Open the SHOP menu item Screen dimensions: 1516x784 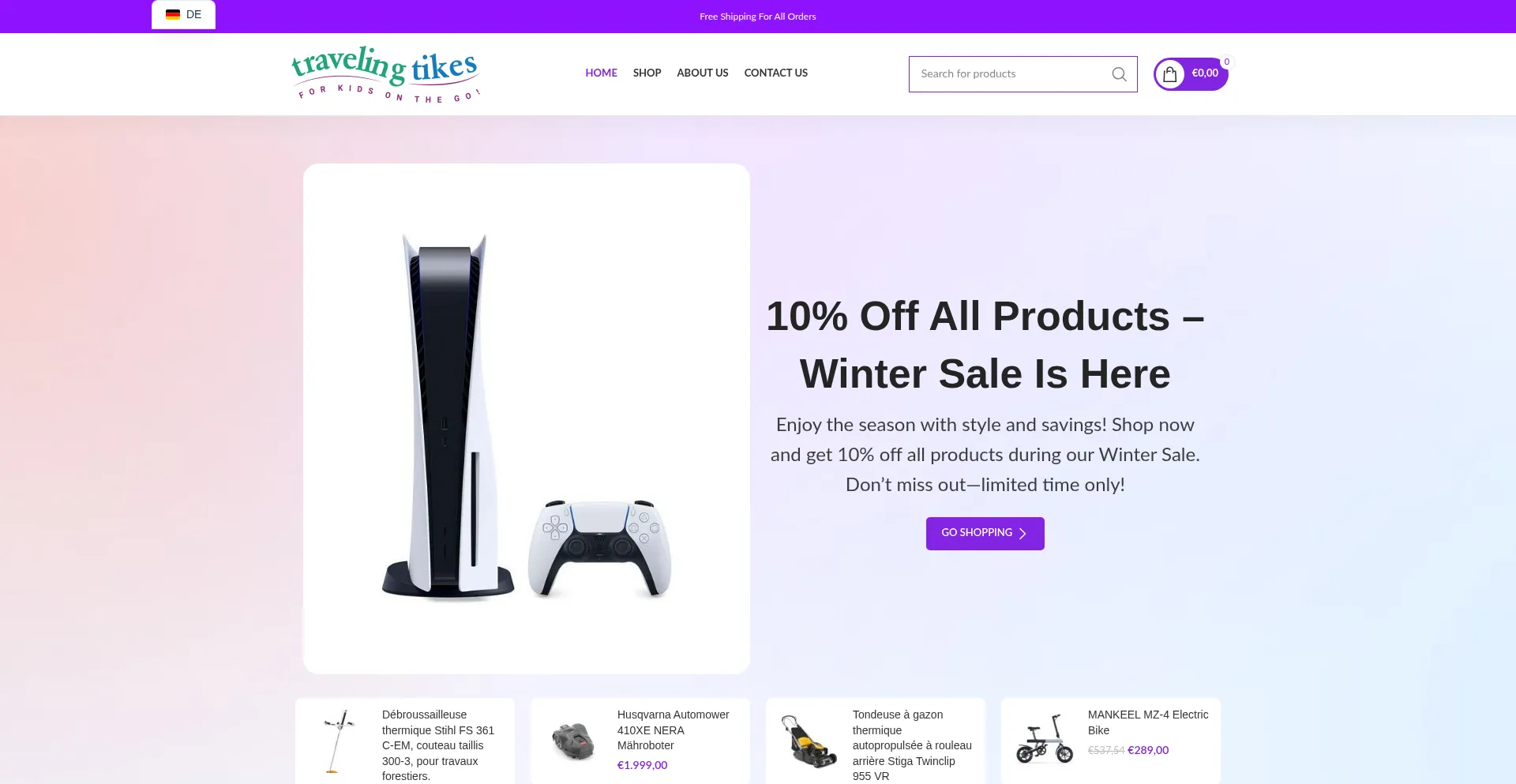pyautogui.click(x=647, y=73)
